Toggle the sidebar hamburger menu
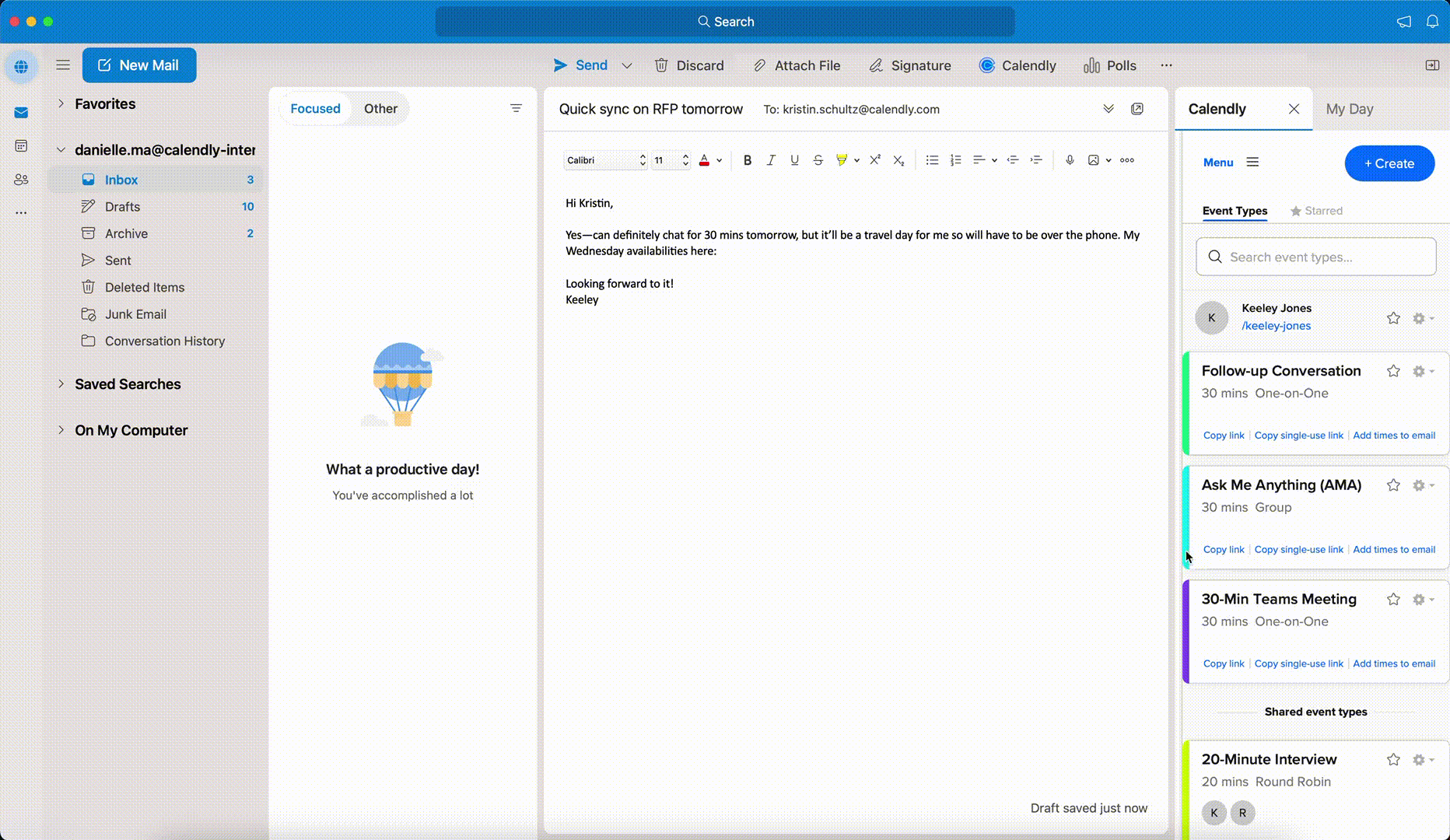1450x840 pixels. (63, 65)
